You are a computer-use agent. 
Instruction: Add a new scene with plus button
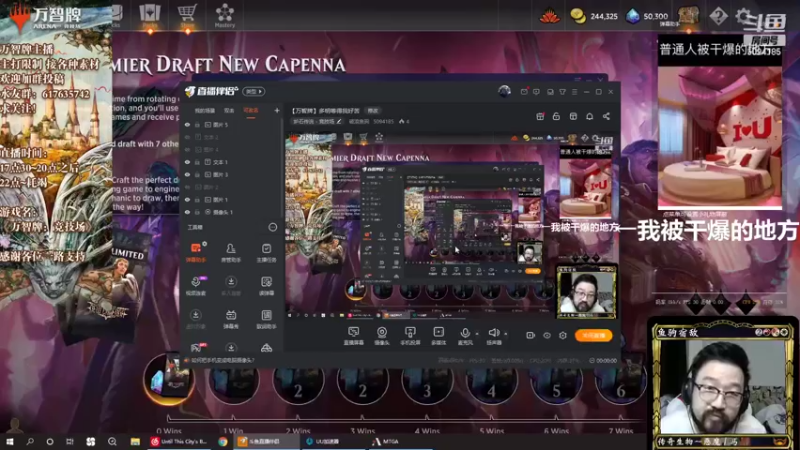277,110
